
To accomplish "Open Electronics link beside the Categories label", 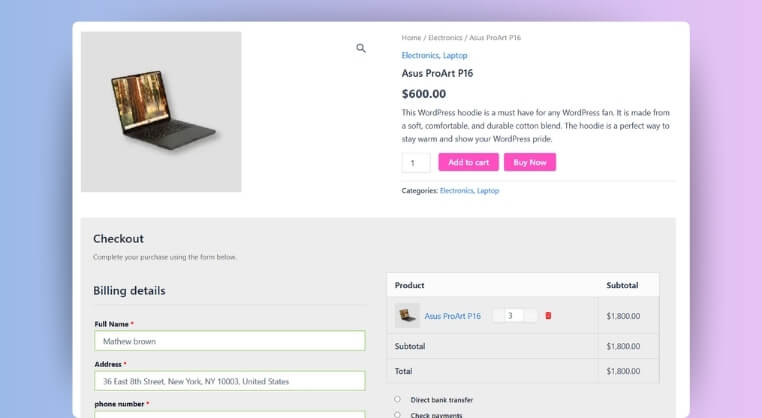I will 456,191.
